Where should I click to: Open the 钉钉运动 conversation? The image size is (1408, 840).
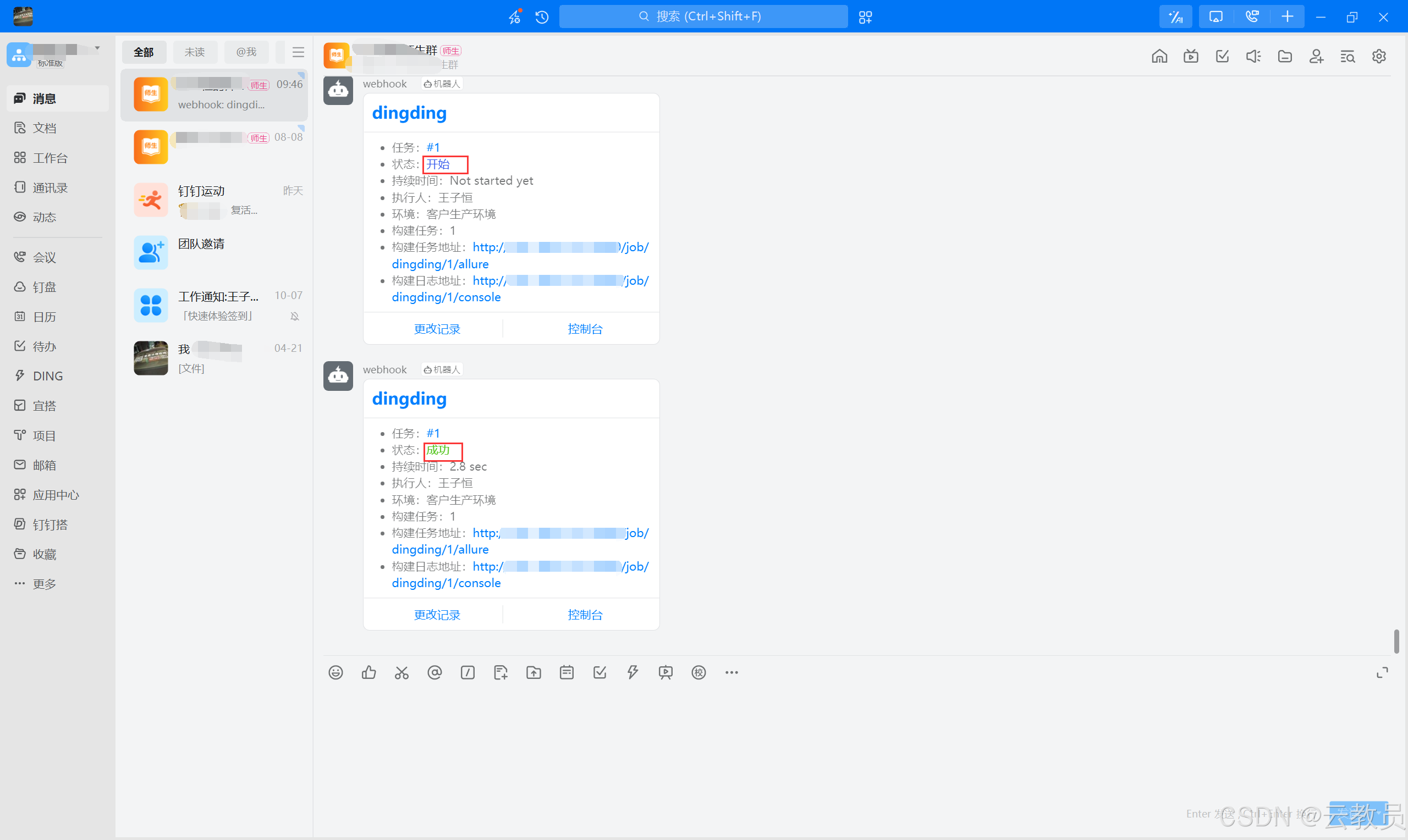(214, 200)
